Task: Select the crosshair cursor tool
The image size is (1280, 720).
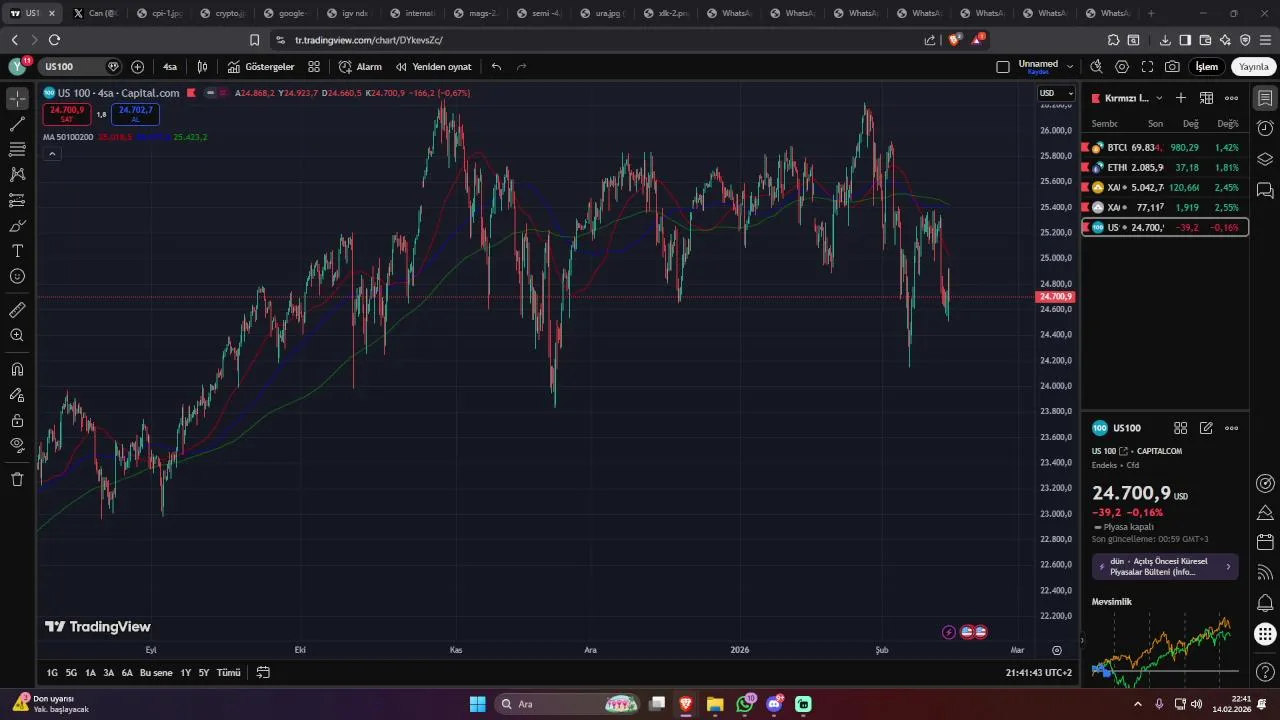Action: click(17, 99)
